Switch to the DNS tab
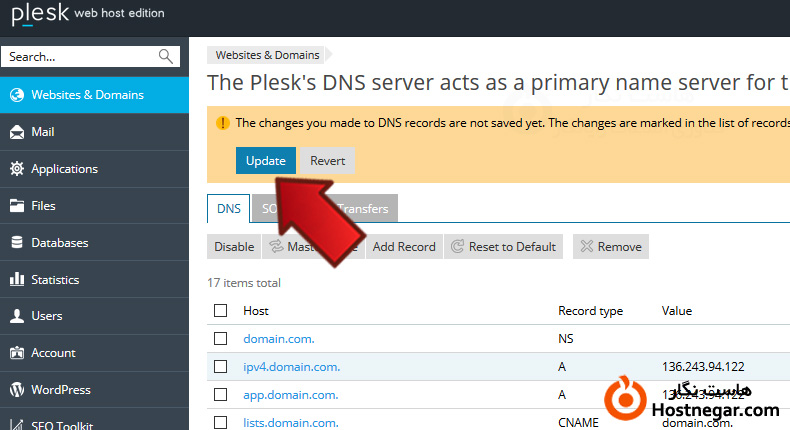The image size is (790, 430). [228, 208]
